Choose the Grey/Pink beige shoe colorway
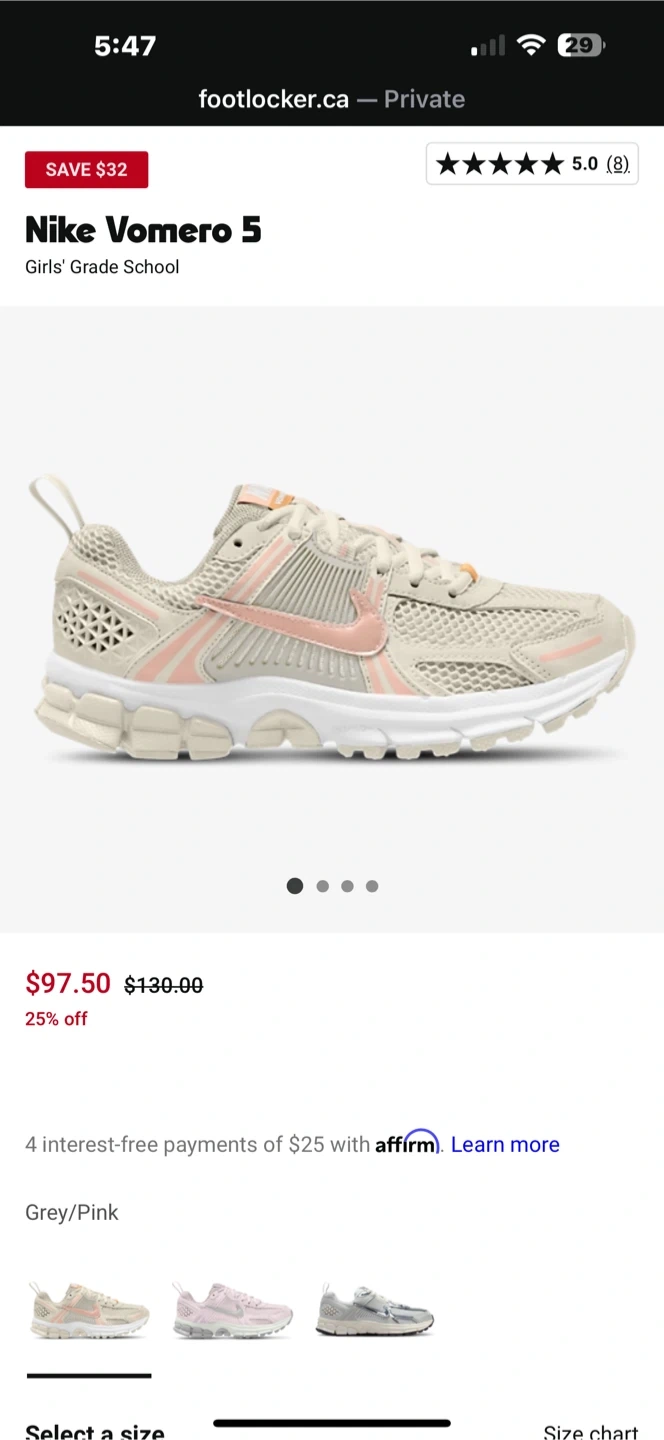 pyautogui.click(x=88, y=1310)
